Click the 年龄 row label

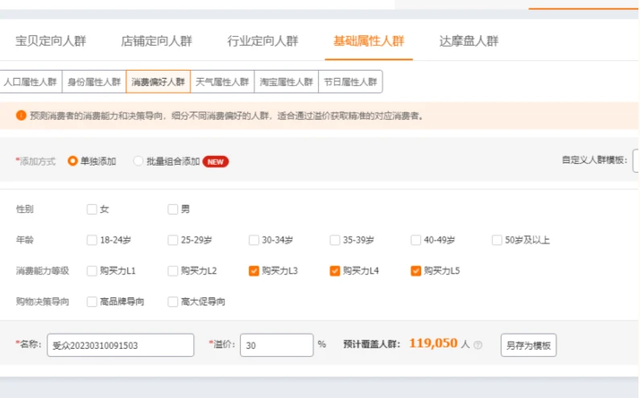[24, 240]
